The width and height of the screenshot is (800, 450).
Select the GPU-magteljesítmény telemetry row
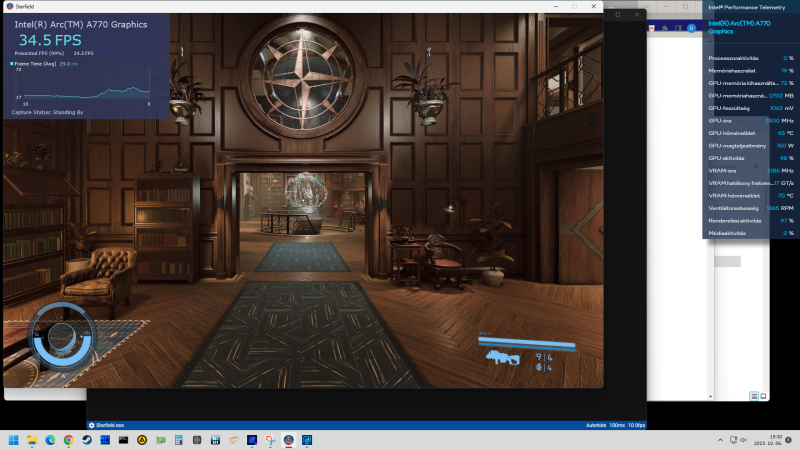pos(751,146)
